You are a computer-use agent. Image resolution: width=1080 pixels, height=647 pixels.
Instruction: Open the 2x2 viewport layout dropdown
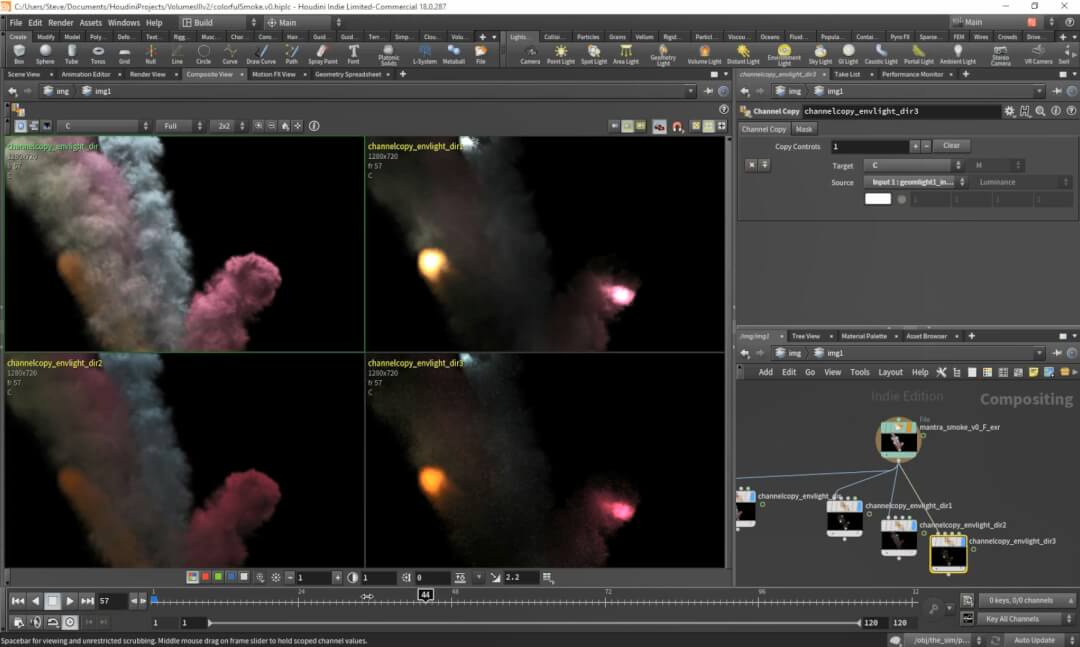click(x=227, y=126)
